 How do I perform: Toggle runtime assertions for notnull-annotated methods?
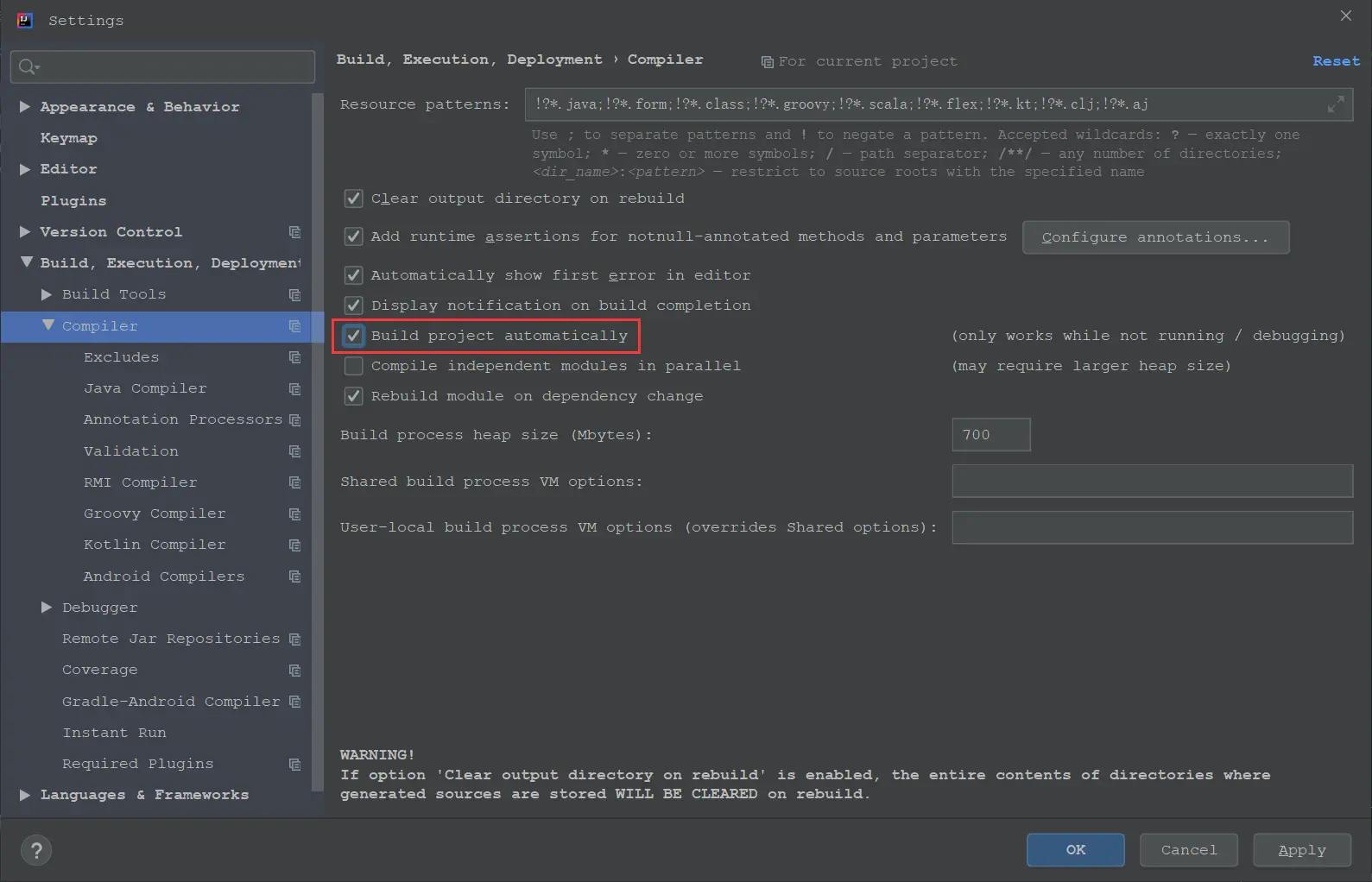pos(353,236)
